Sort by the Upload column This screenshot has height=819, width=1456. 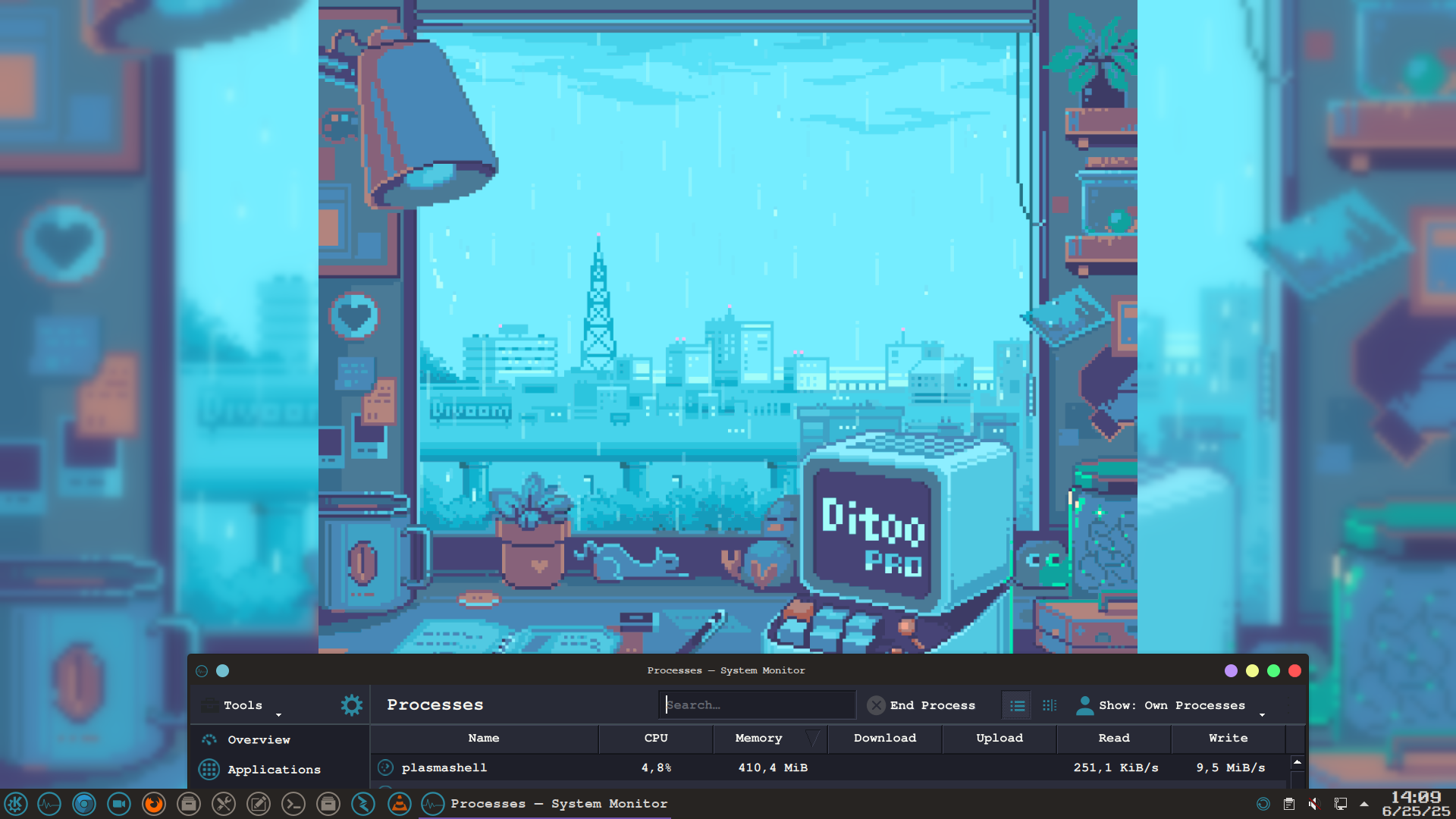(999, 738)
